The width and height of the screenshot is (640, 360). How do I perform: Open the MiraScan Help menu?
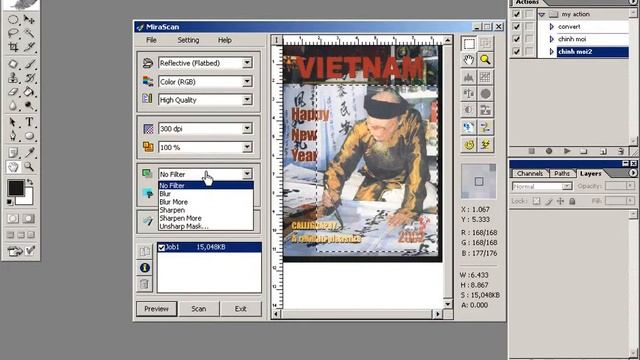pyautogui.click(x=224, y=40)
